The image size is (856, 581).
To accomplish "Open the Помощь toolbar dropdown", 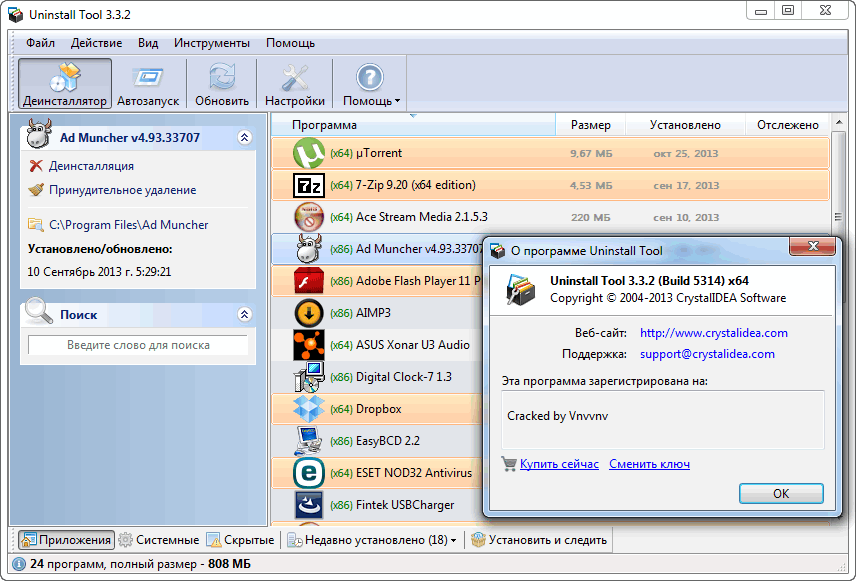I will pos(371,84).
